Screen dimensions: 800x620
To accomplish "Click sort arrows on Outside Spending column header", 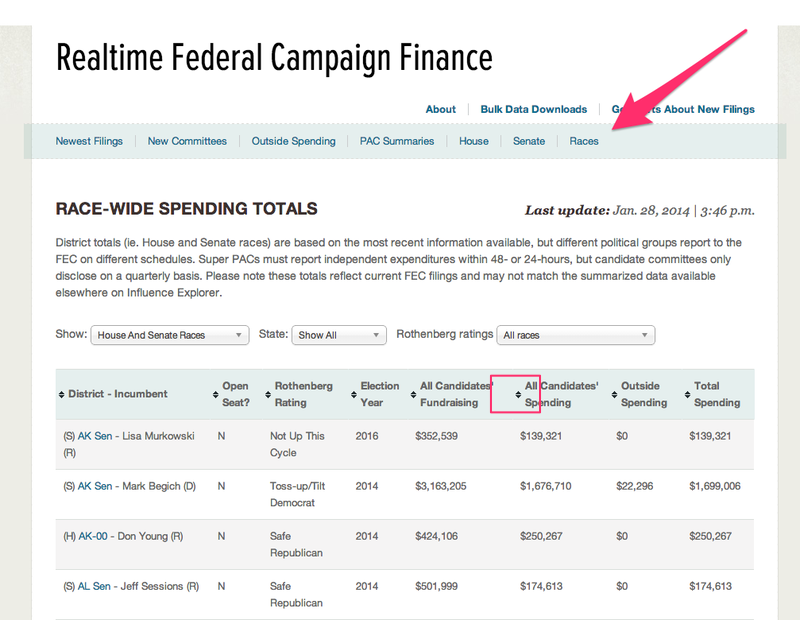I will coord(614,394).
